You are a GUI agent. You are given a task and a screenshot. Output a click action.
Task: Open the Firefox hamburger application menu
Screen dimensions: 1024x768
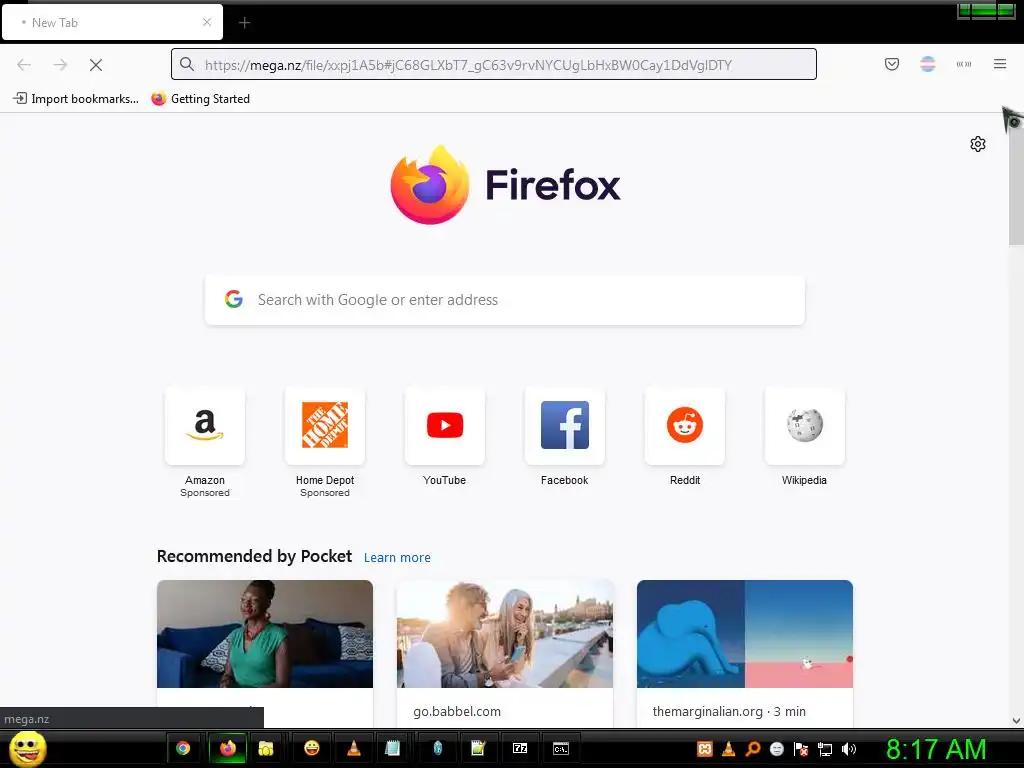pos(1000,64)
